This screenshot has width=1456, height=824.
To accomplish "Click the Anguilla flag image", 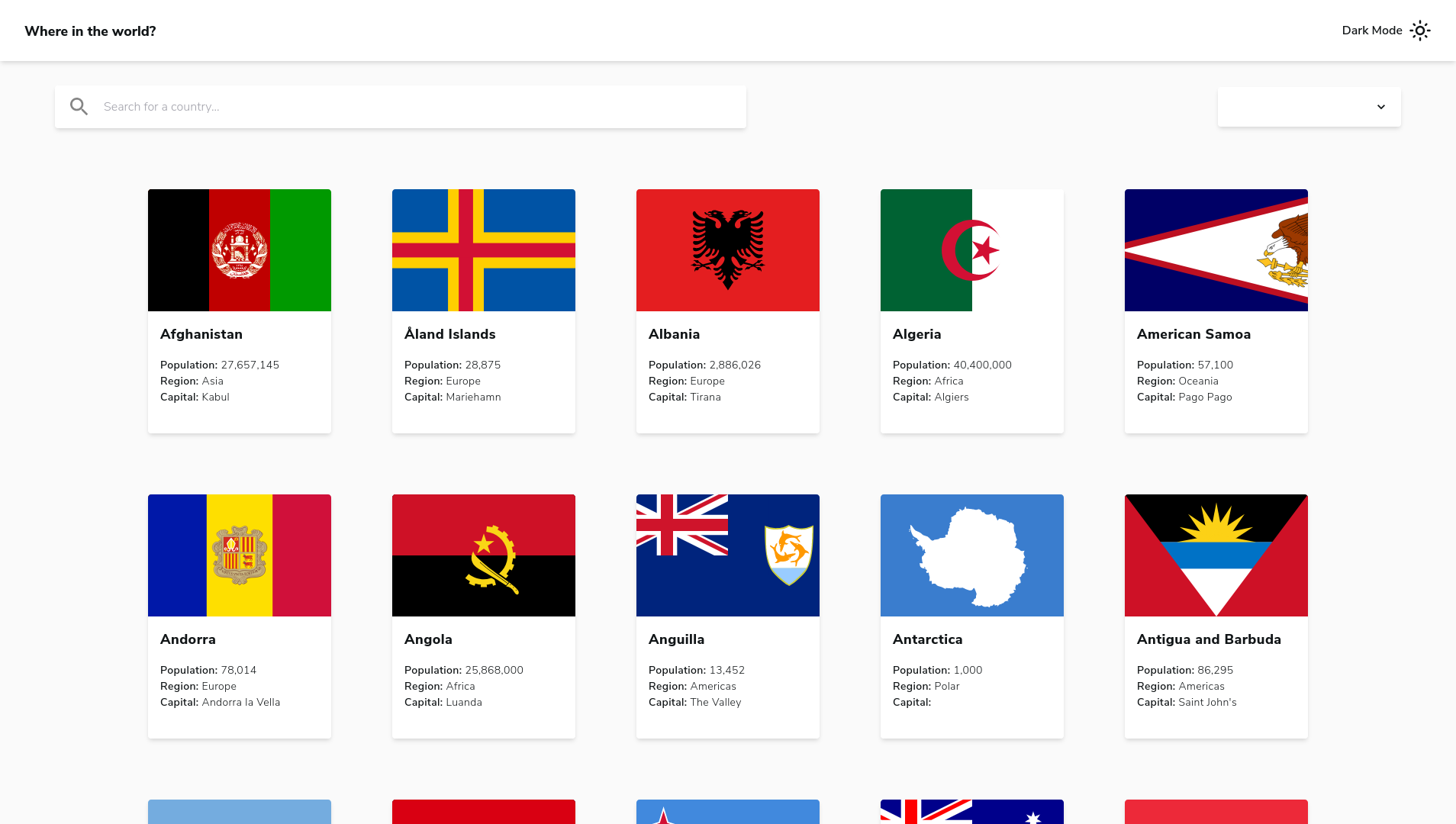I will coord(728,555).
